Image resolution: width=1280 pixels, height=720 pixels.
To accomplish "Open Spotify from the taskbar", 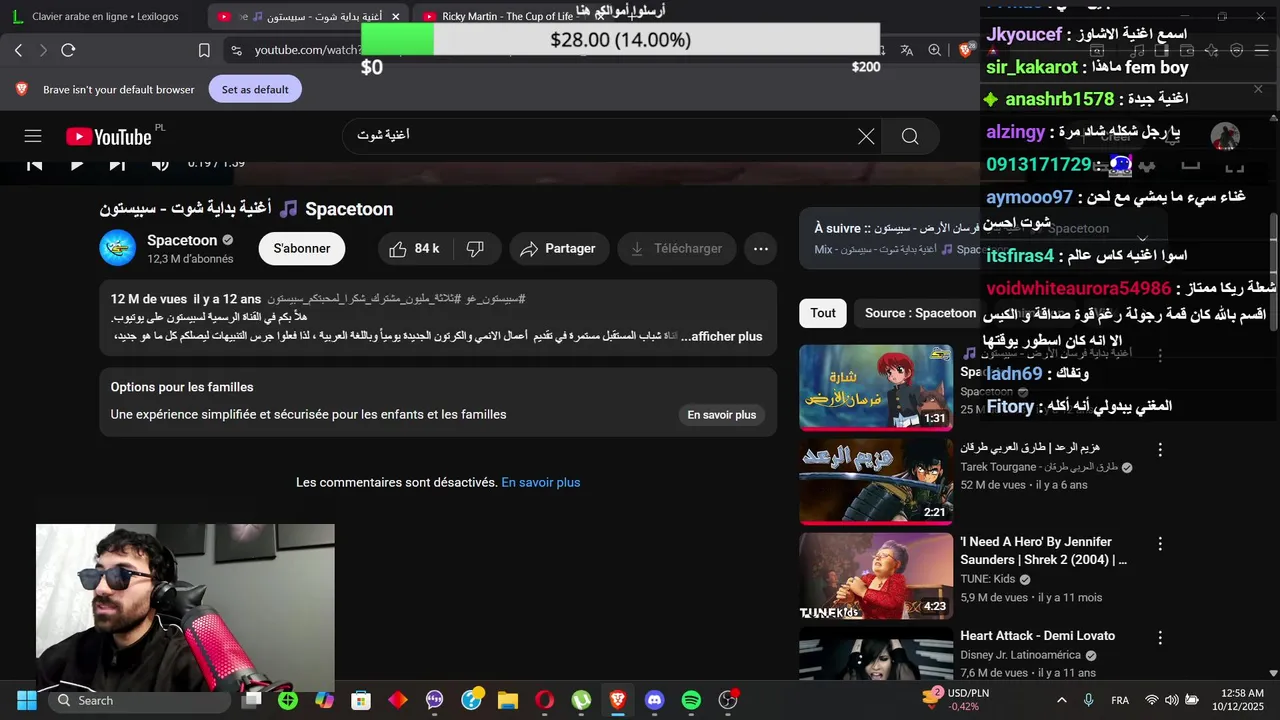I will point(691,700).
